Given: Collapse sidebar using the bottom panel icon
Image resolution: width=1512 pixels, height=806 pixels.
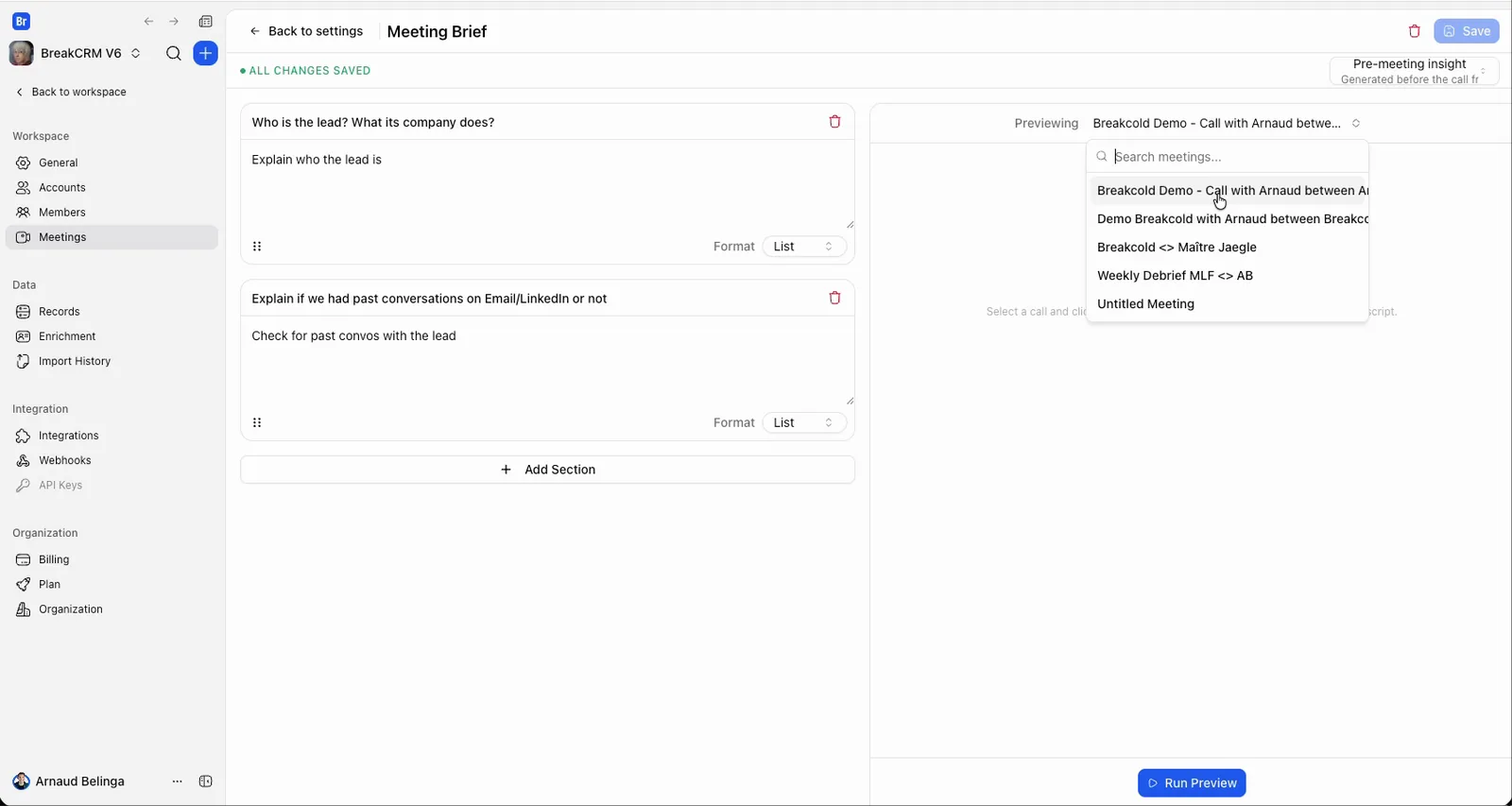Looking at the screenshot, I should click(x=206, y=781).
